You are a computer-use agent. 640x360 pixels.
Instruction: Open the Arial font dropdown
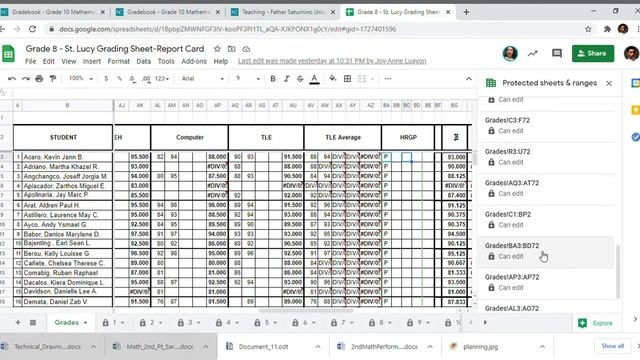point(202,78)
